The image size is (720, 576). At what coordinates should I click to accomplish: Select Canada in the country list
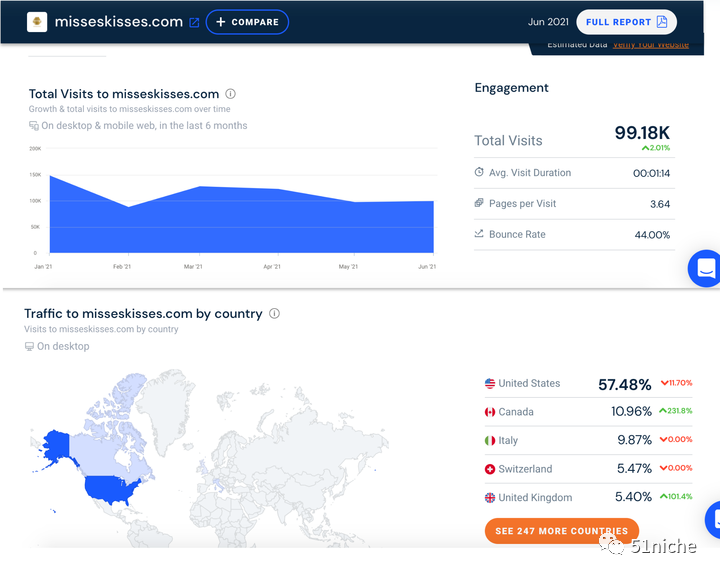(516, 412)
